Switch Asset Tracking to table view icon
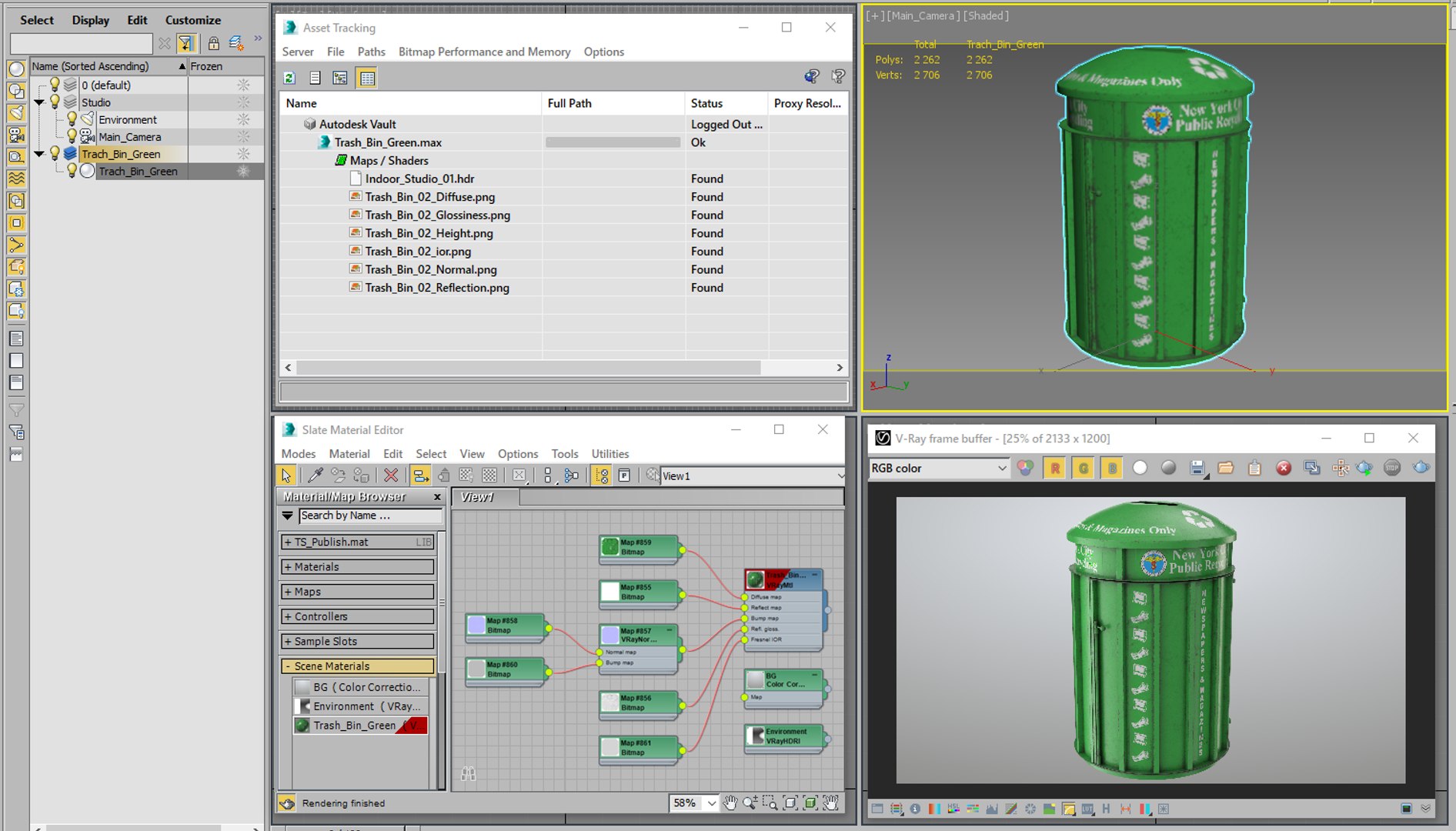The width and height of the screenshot is (1456, 831). (367, 78)
